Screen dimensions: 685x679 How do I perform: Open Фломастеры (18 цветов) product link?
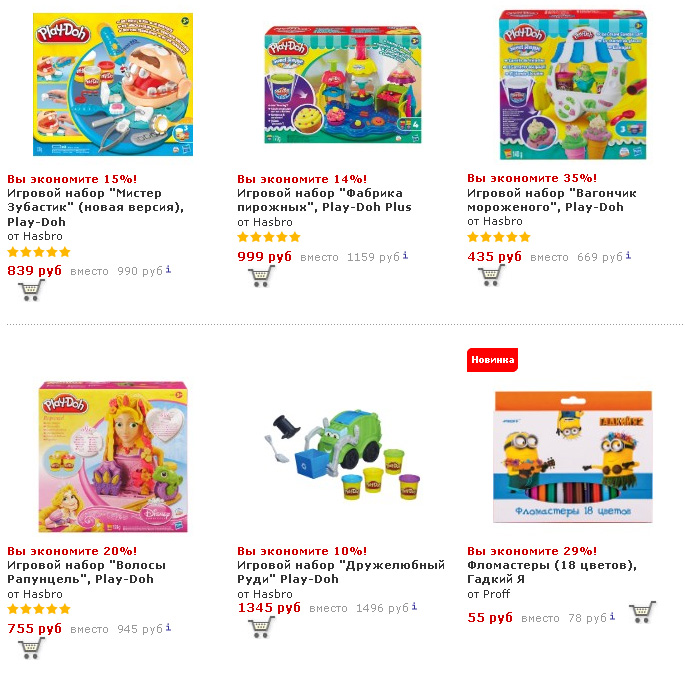point(552,572)
